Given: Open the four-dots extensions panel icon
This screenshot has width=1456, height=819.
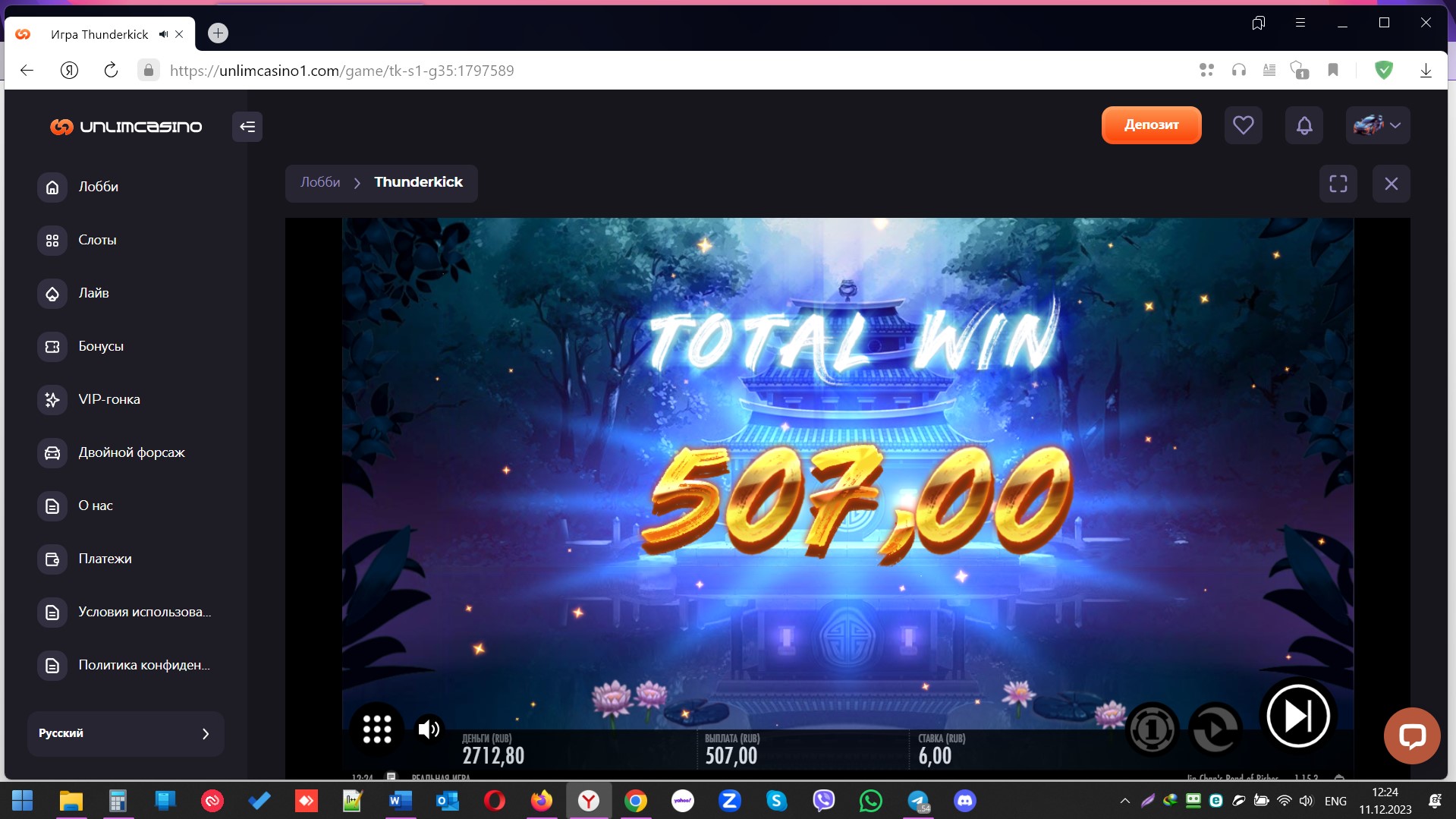Looking at the screenshot, I should (1206, 71).
